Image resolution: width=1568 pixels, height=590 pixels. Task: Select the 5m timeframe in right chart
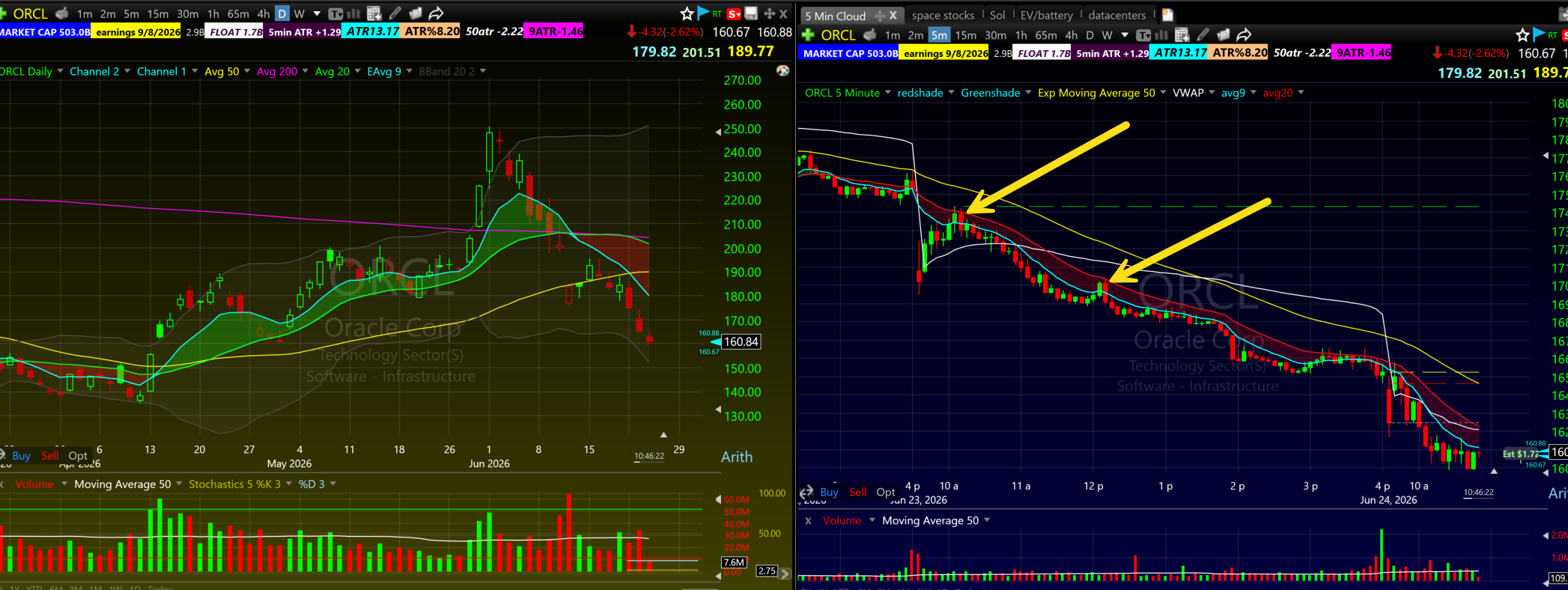939,35
